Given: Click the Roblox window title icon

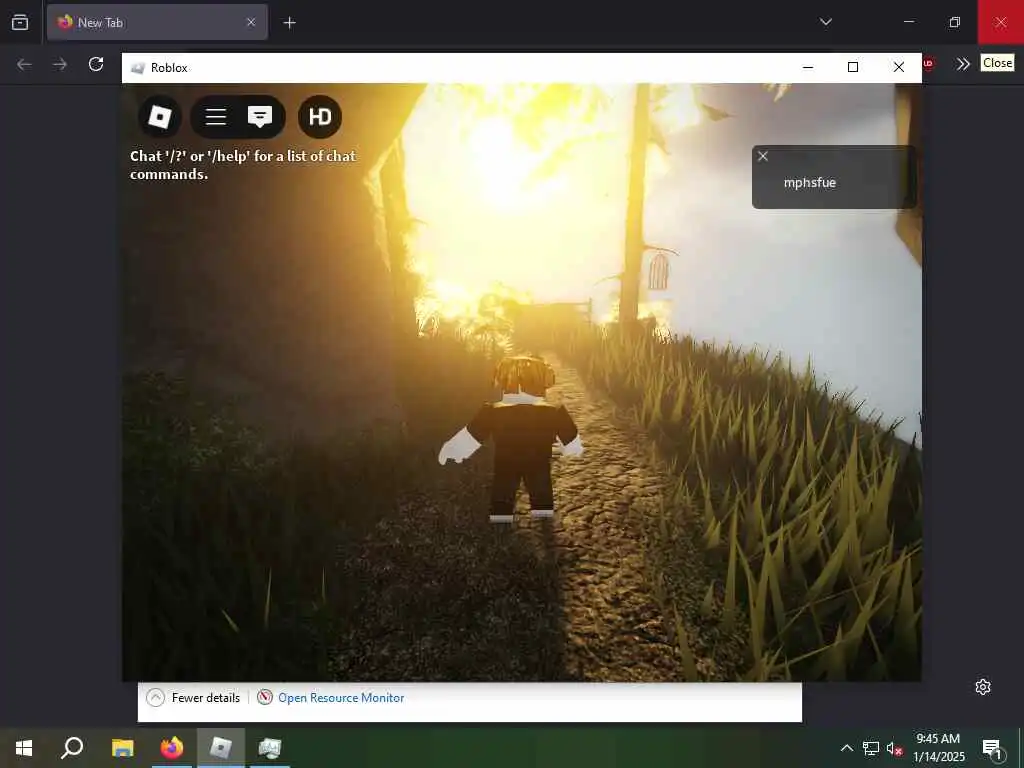Looking at the screenshot, I should tap(137, 68).
